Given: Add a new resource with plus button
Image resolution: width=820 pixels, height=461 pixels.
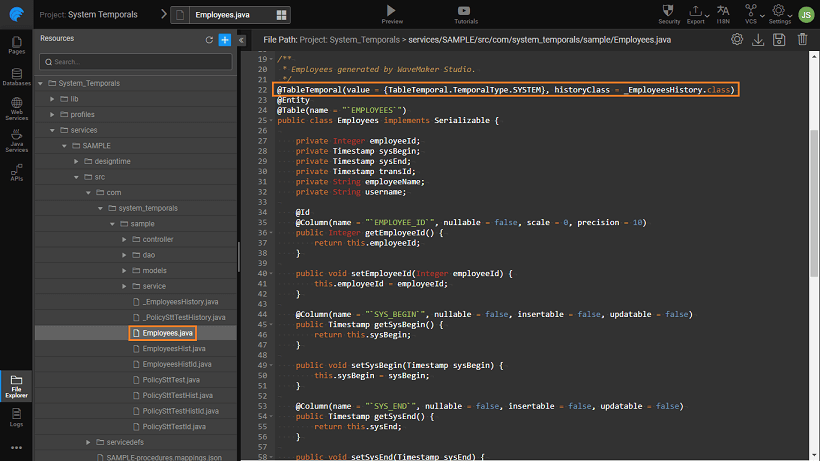Looking at the screenshot, I should pos(225,40).
